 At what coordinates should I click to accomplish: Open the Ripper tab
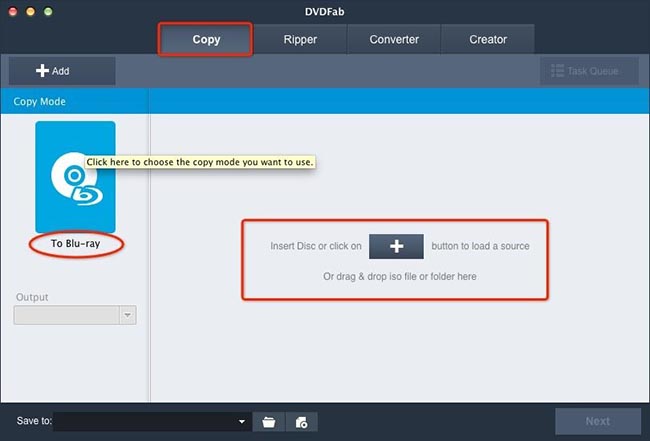[300, 39]
